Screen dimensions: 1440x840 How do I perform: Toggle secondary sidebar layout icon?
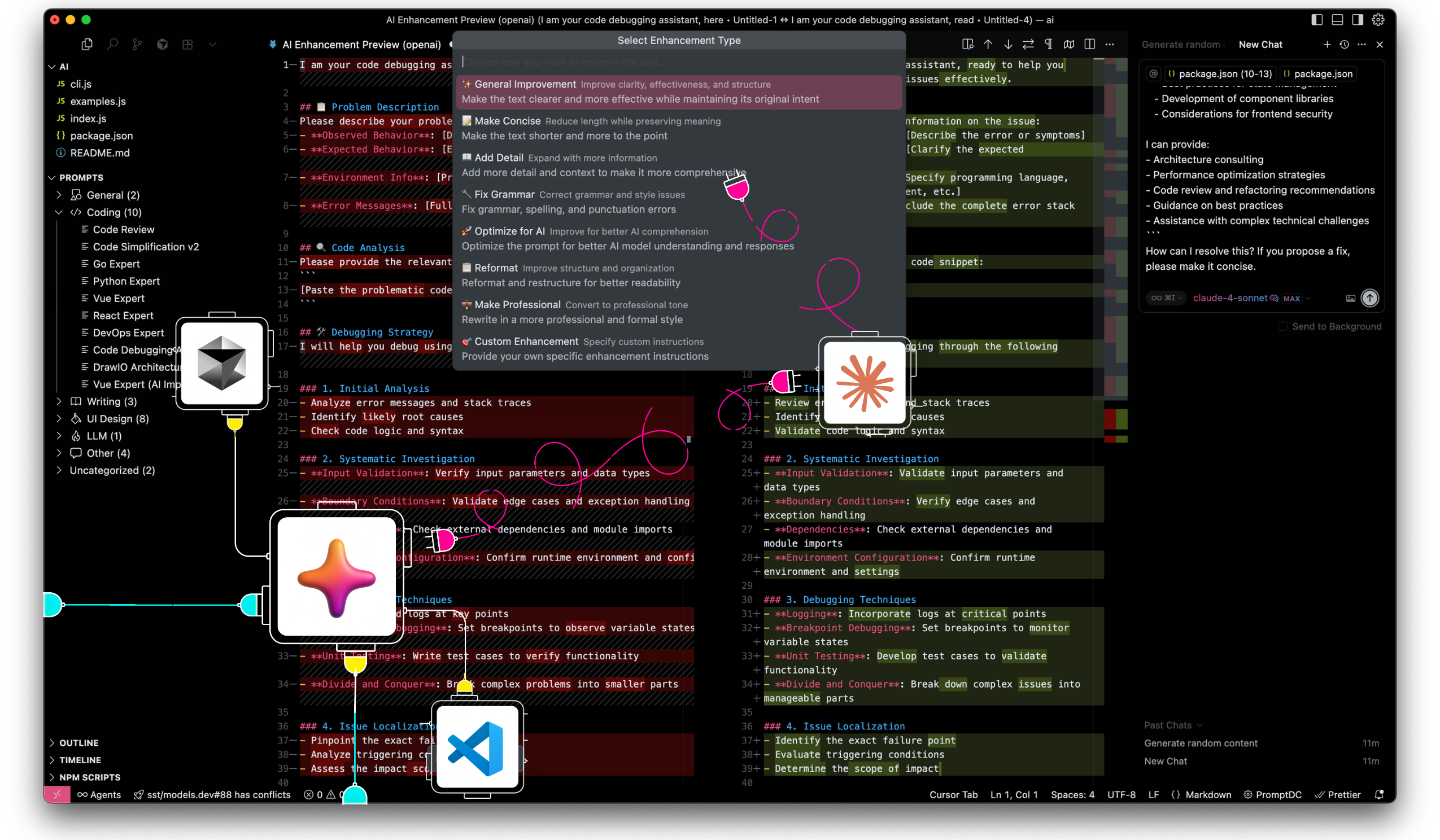click(1358, 19)
